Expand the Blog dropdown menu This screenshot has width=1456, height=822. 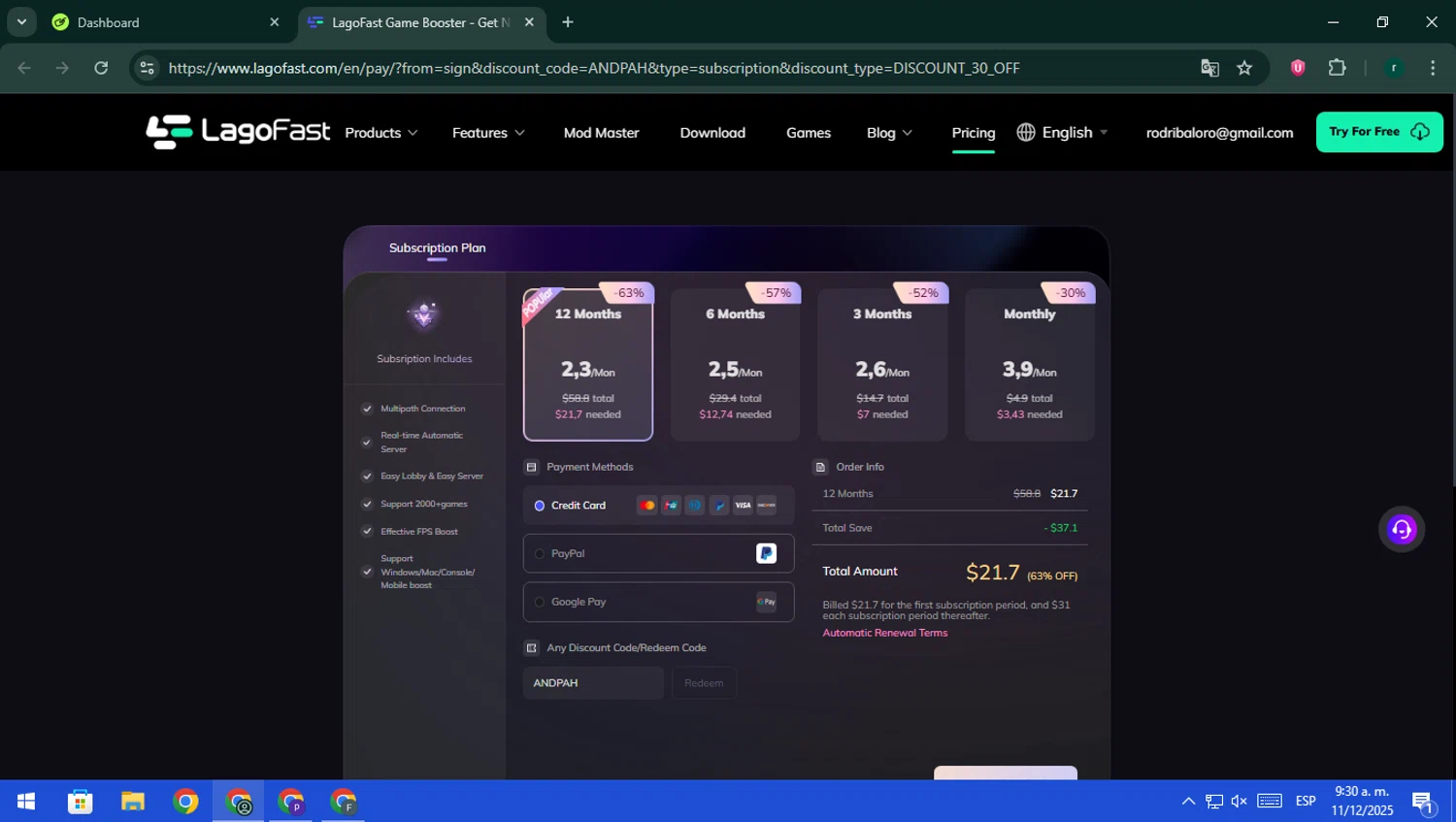click(889, 133)
